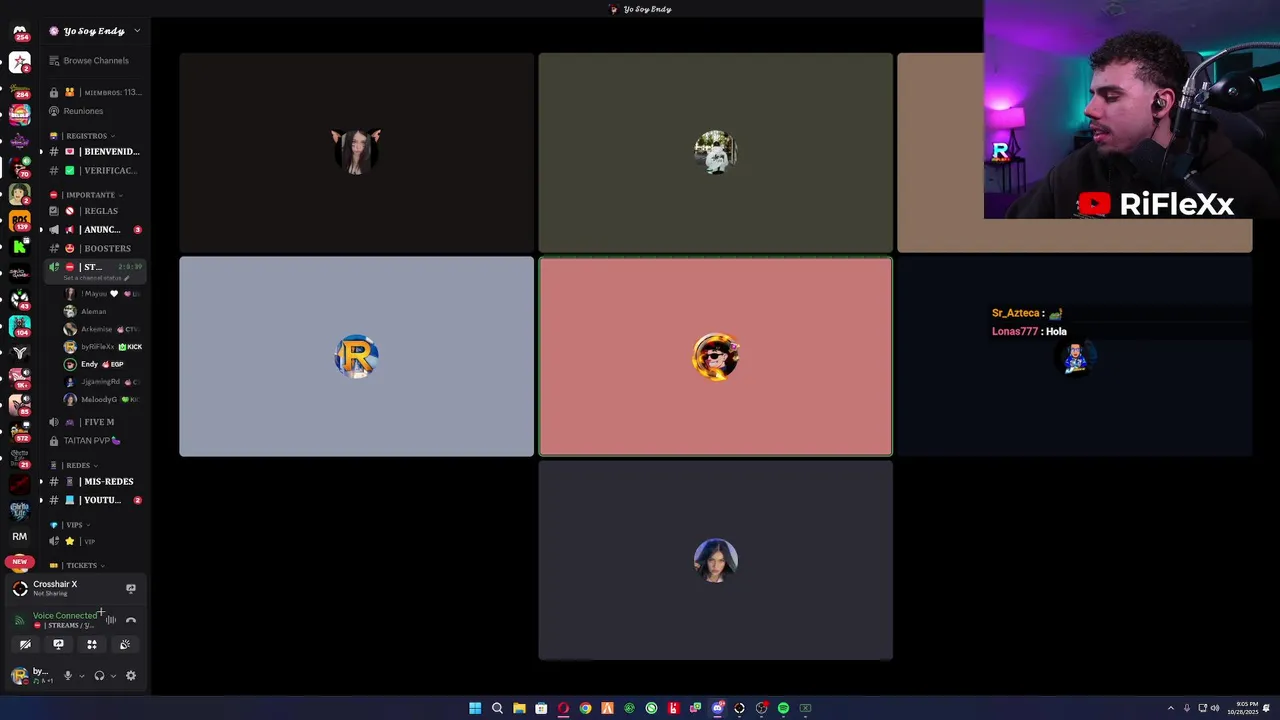Image resolution: width=1280 pixels, height=720 pixels.
Task: Select voice member Endy
Action: tap(103, 364)
